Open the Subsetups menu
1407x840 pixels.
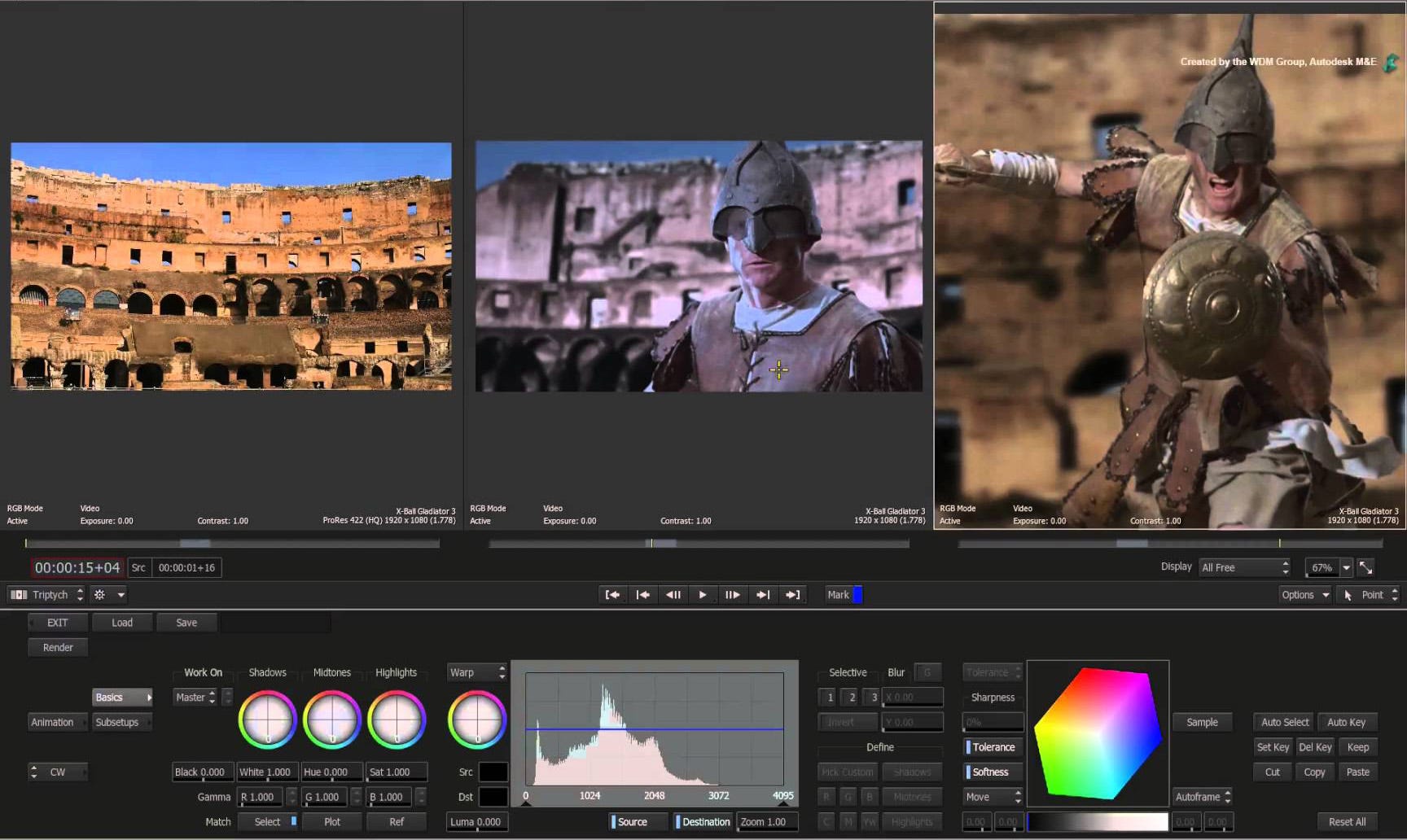coord(122,722)
